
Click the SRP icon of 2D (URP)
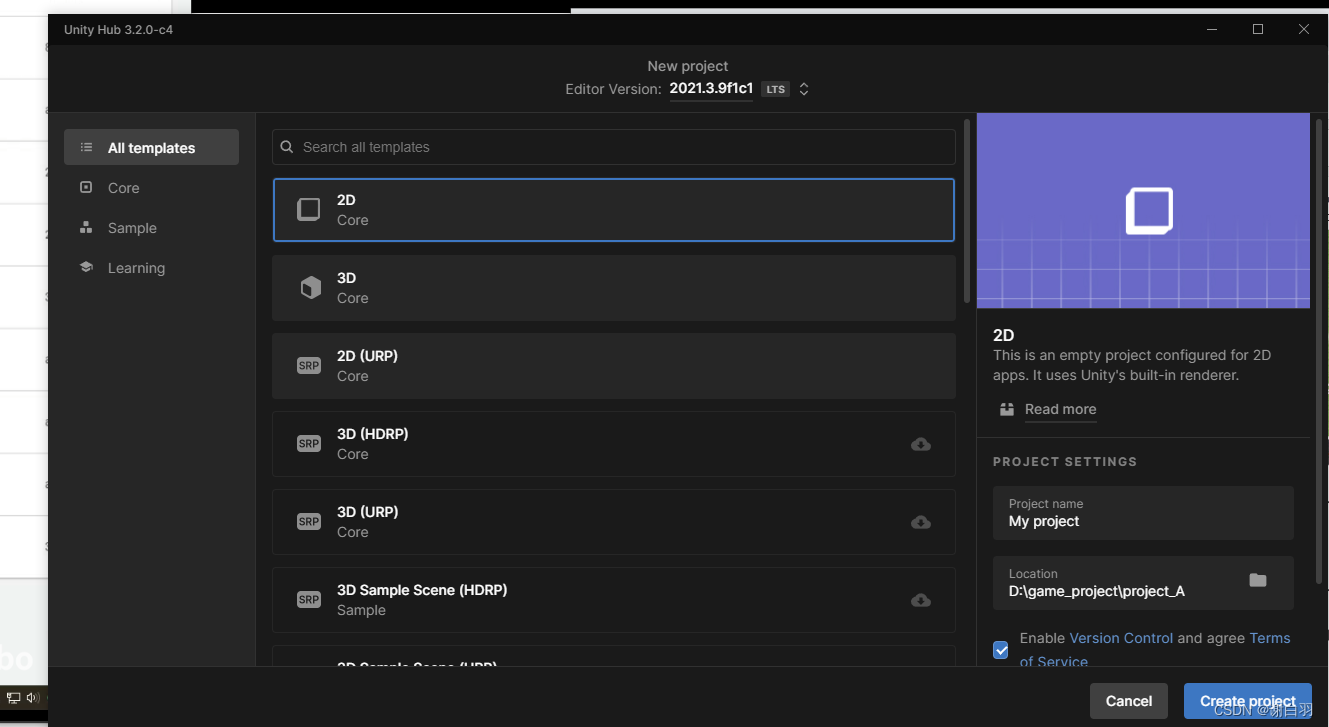click(x=309, y=366)
